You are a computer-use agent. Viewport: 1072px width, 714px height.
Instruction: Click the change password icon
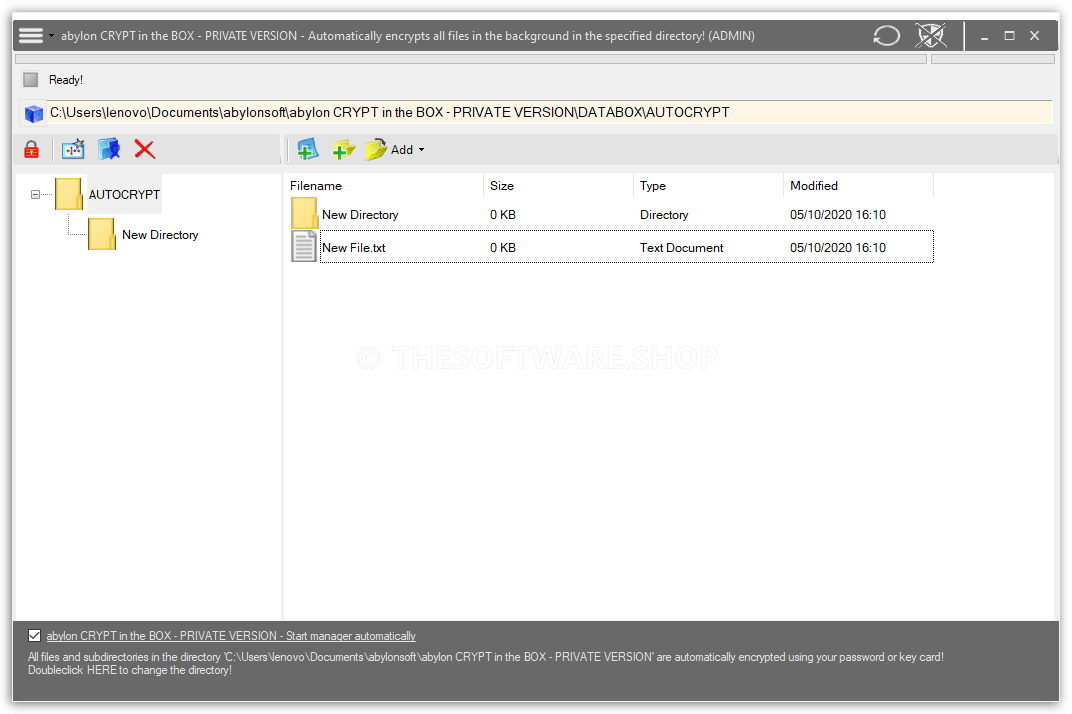[x=73, y=149]
